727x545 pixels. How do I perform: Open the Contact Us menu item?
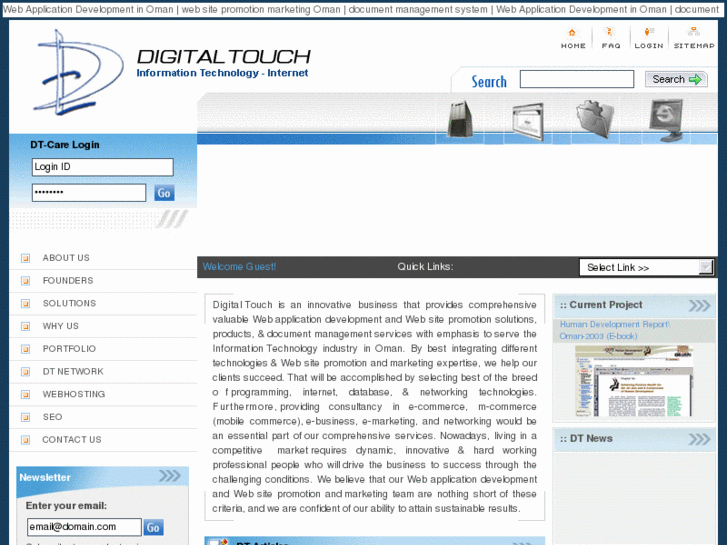72,440
